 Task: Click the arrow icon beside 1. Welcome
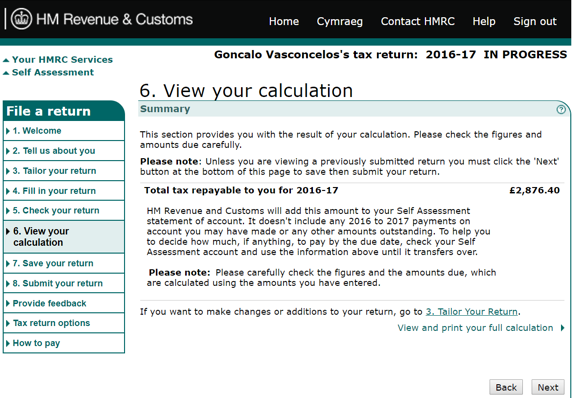point(8,131)
